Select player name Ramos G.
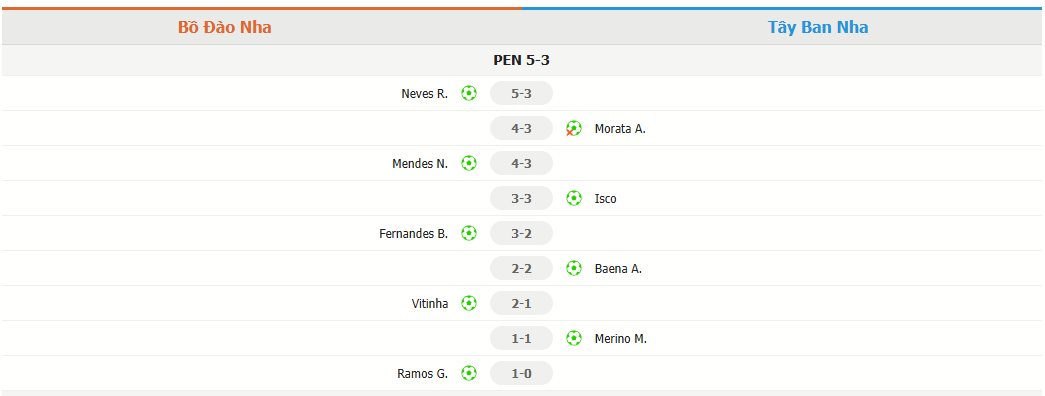1045x396 pixels. (423, 374)
